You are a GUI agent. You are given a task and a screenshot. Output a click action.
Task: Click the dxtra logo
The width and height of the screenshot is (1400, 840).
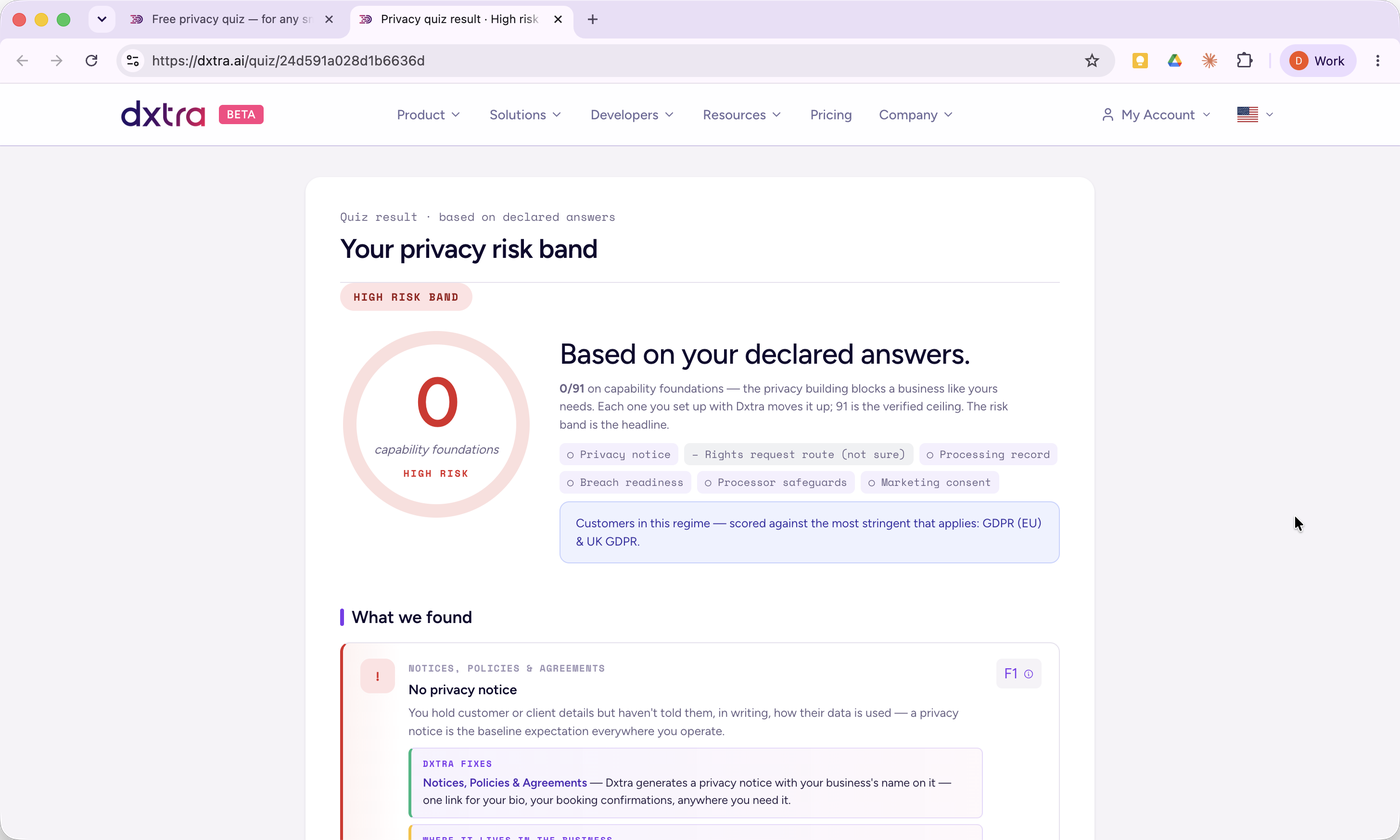[163, 114]
